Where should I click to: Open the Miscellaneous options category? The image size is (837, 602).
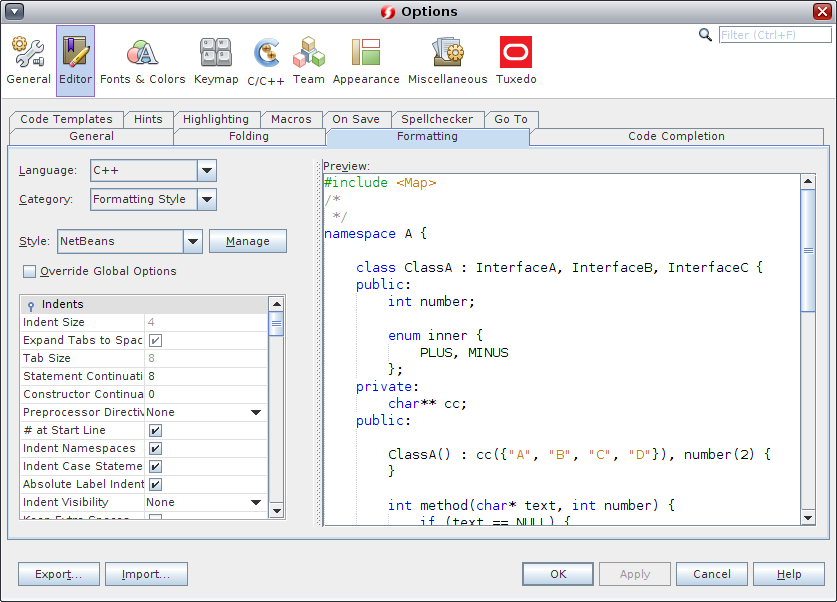pos(447,60)
